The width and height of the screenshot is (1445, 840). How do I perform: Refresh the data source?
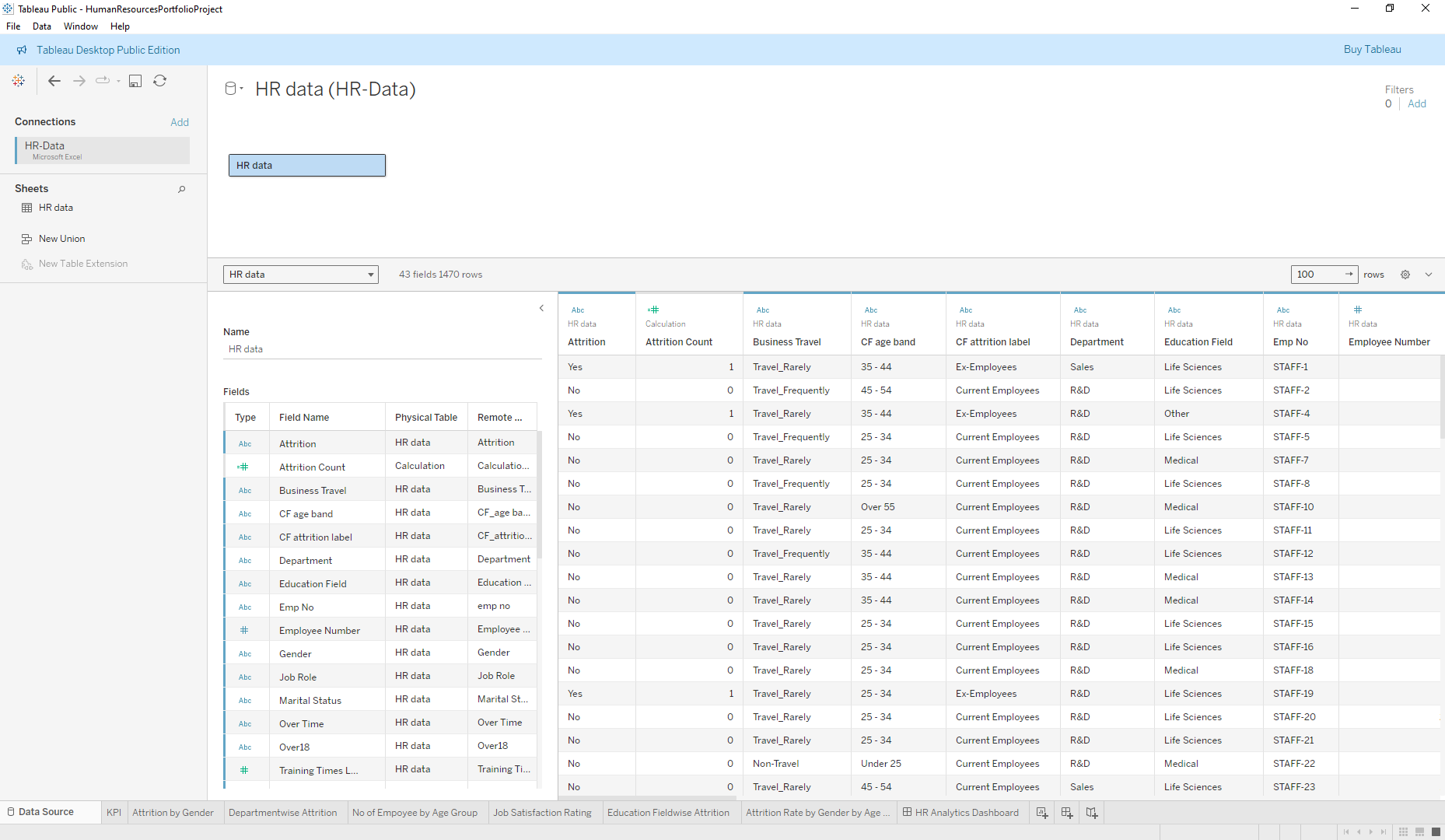[x=160, y=81]
